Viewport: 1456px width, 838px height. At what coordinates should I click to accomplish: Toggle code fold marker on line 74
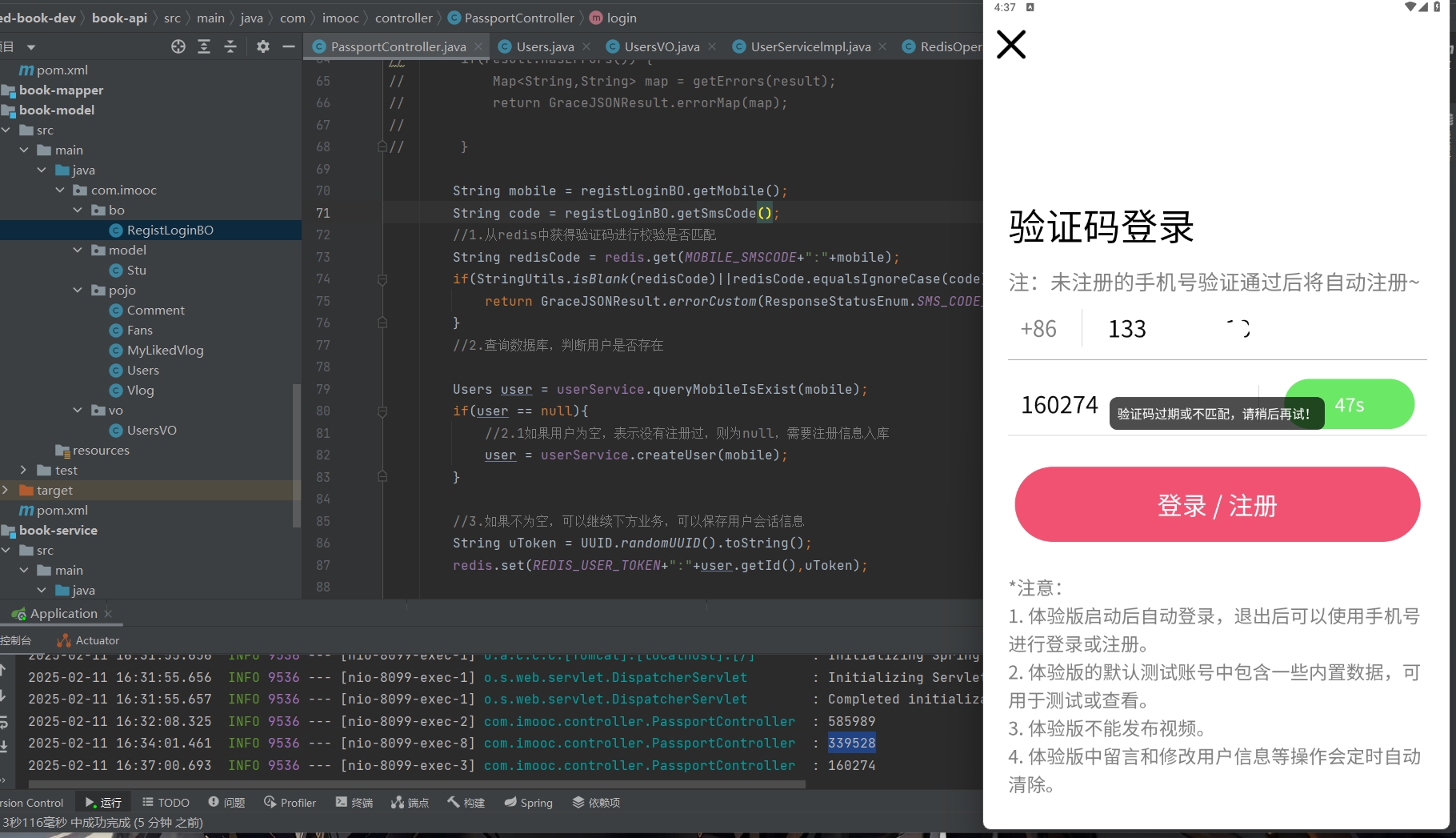pyautogui.click(x=382, y=279)
